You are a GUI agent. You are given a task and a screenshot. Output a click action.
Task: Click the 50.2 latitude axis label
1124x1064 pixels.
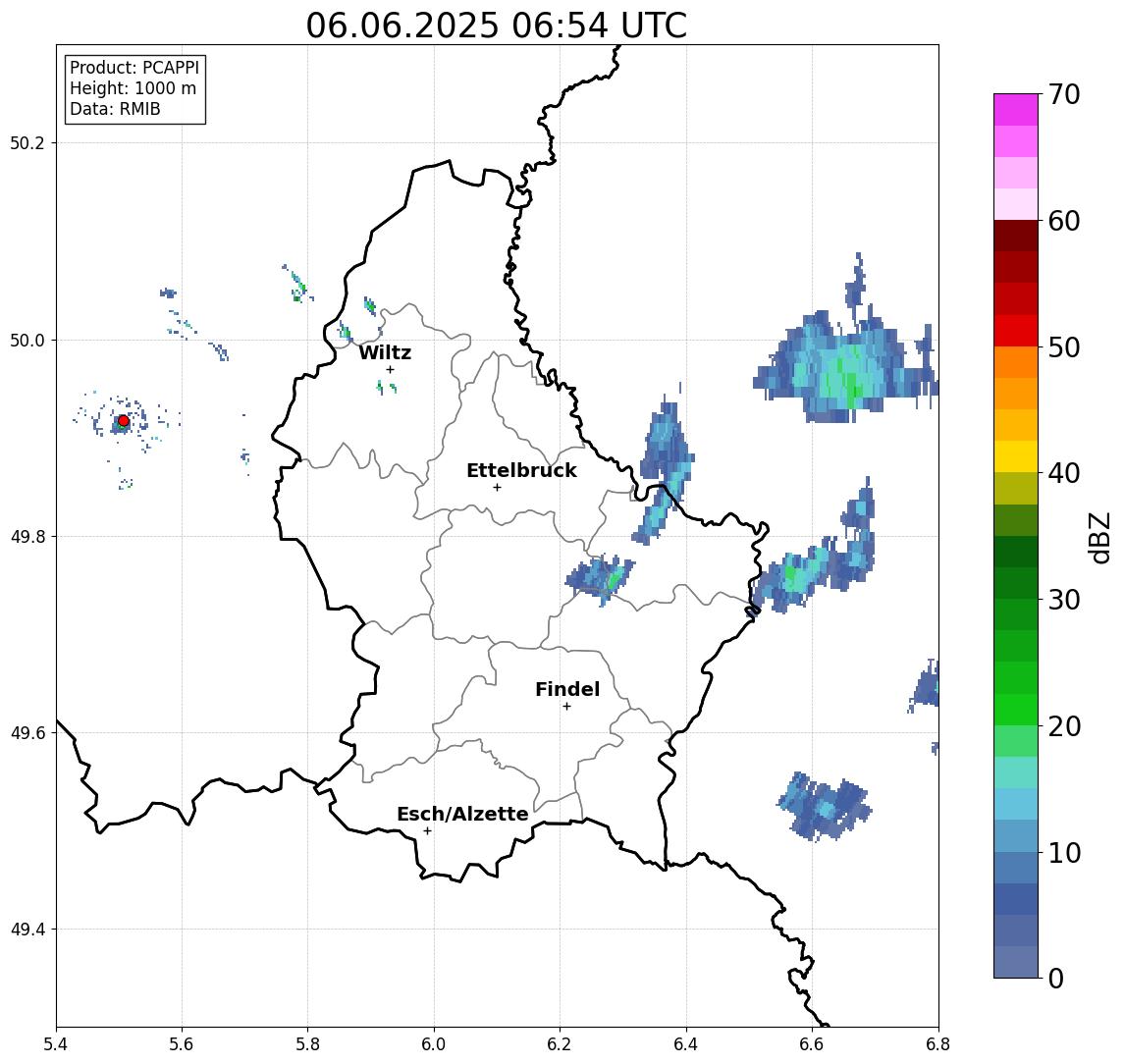27,142
